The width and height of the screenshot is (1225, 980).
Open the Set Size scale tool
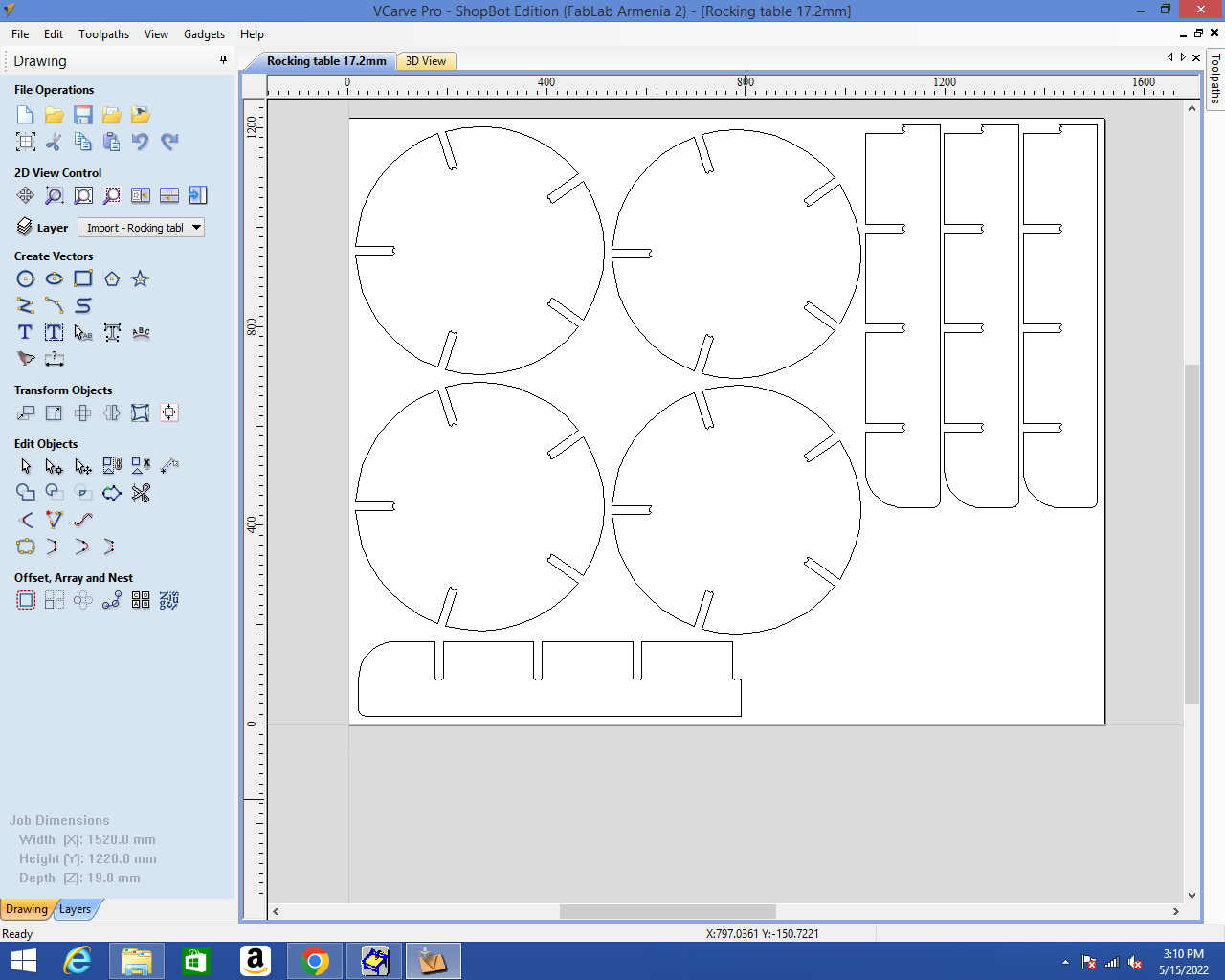(55, 412)
